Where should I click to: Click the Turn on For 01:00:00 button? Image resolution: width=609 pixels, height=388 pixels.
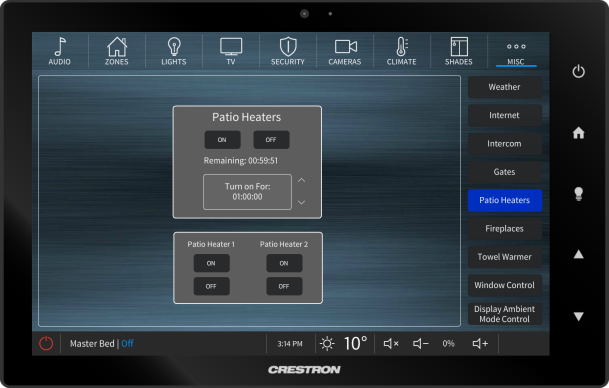pyautogui.click(x=247, y=192)
